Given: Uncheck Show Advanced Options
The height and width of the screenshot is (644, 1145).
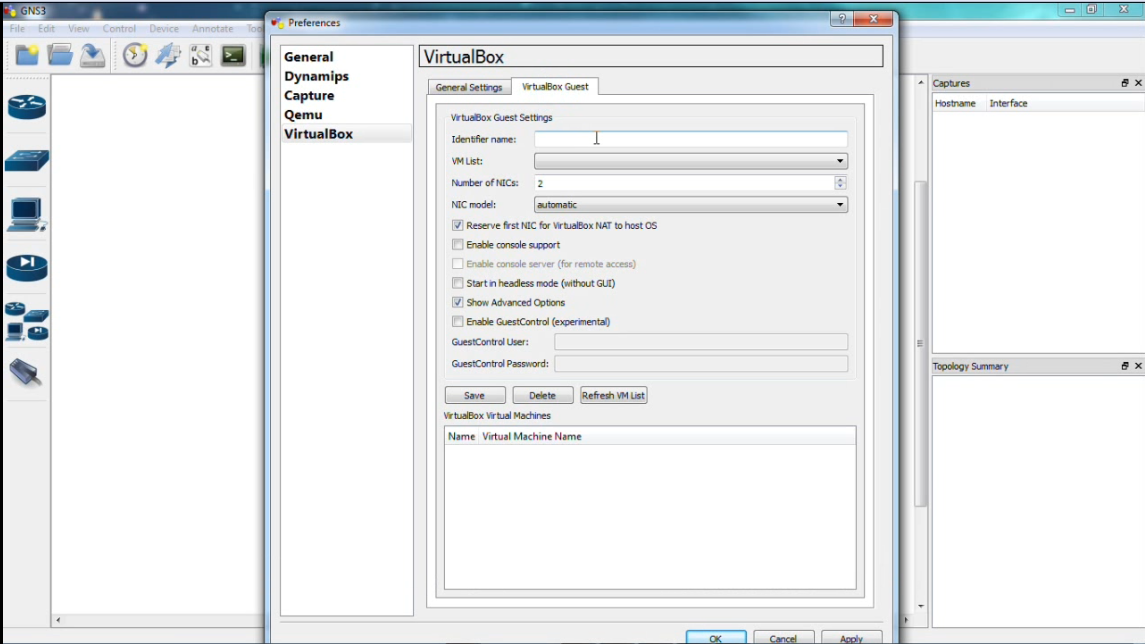Looking at the screenshot, I should (457, 302).
